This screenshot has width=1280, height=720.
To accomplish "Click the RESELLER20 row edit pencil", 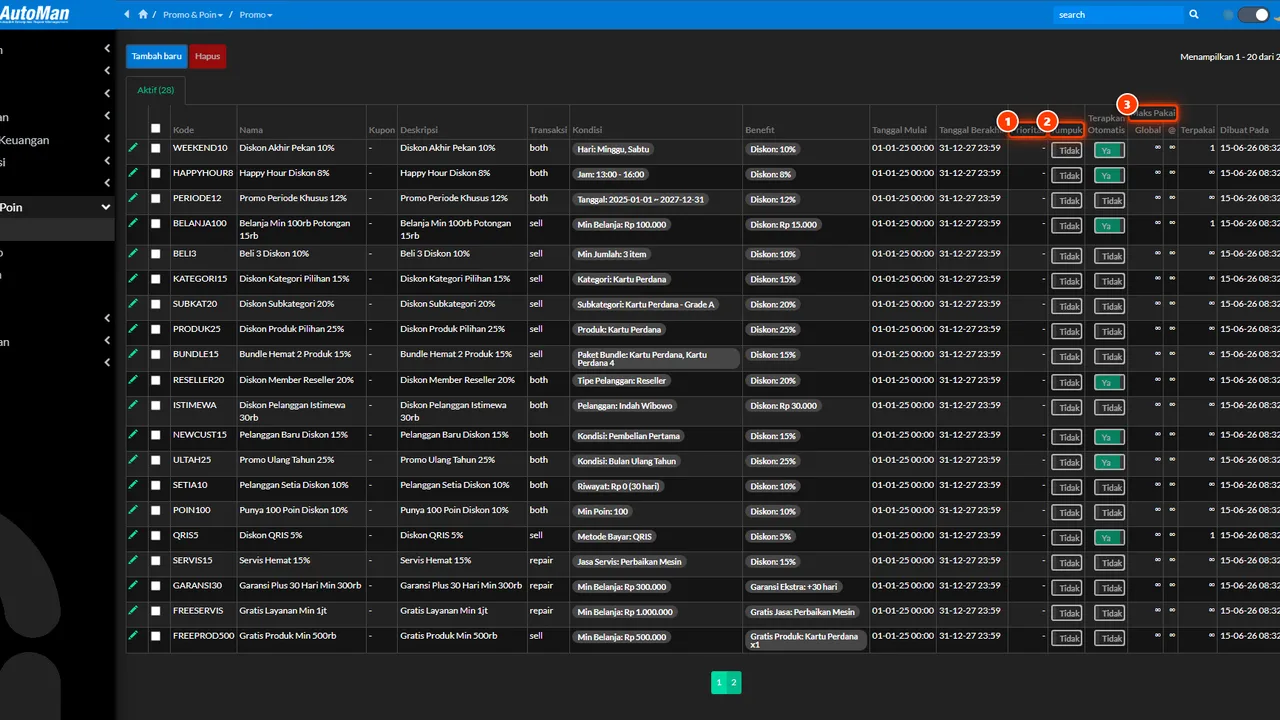I will (x=133, y=379).
